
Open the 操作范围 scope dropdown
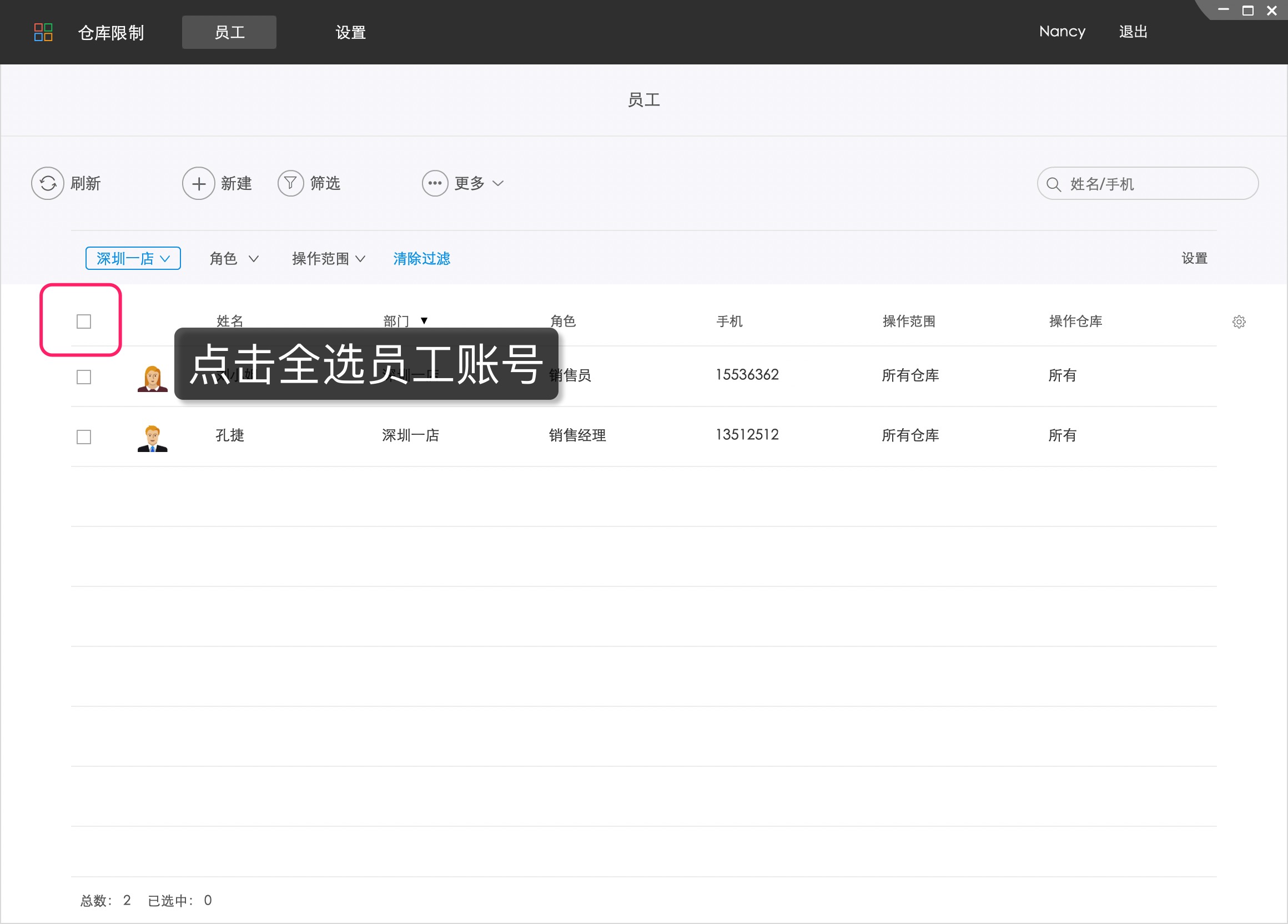(327, 258)
